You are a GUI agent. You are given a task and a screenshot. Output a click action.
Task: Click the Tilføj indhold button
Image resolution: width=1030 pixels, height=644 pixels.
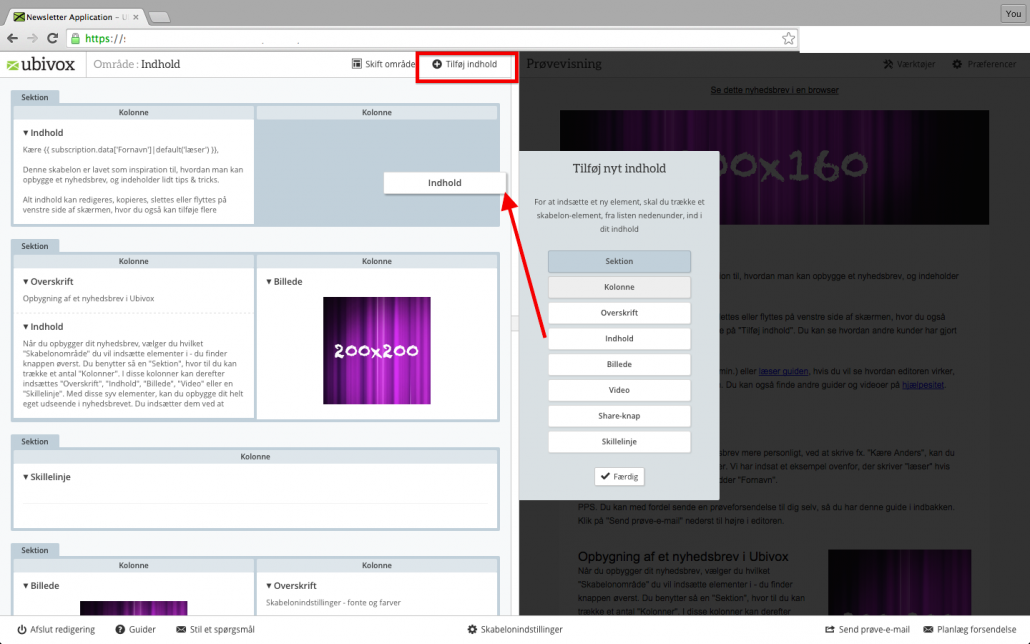466,63
